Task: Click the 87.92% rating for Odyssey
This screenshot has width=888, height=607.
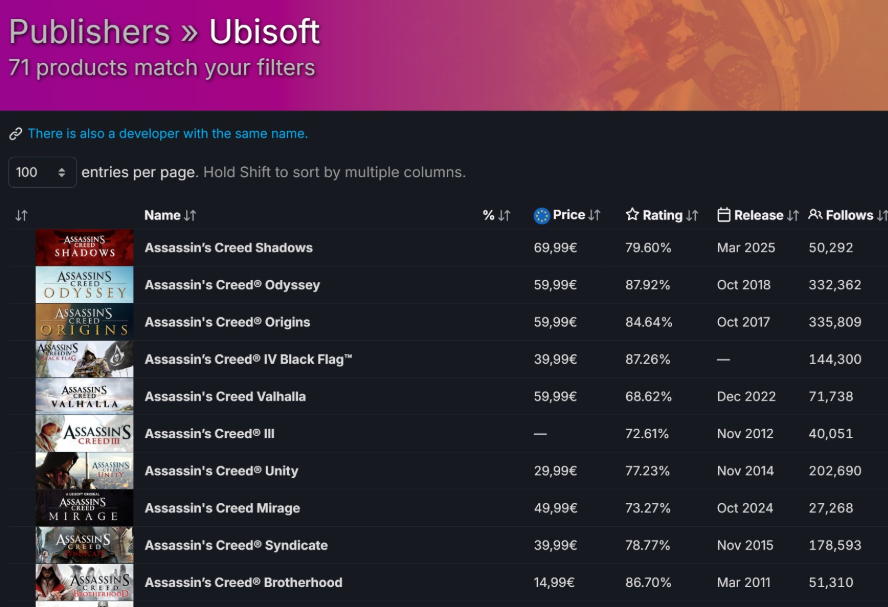Action: 647,285
